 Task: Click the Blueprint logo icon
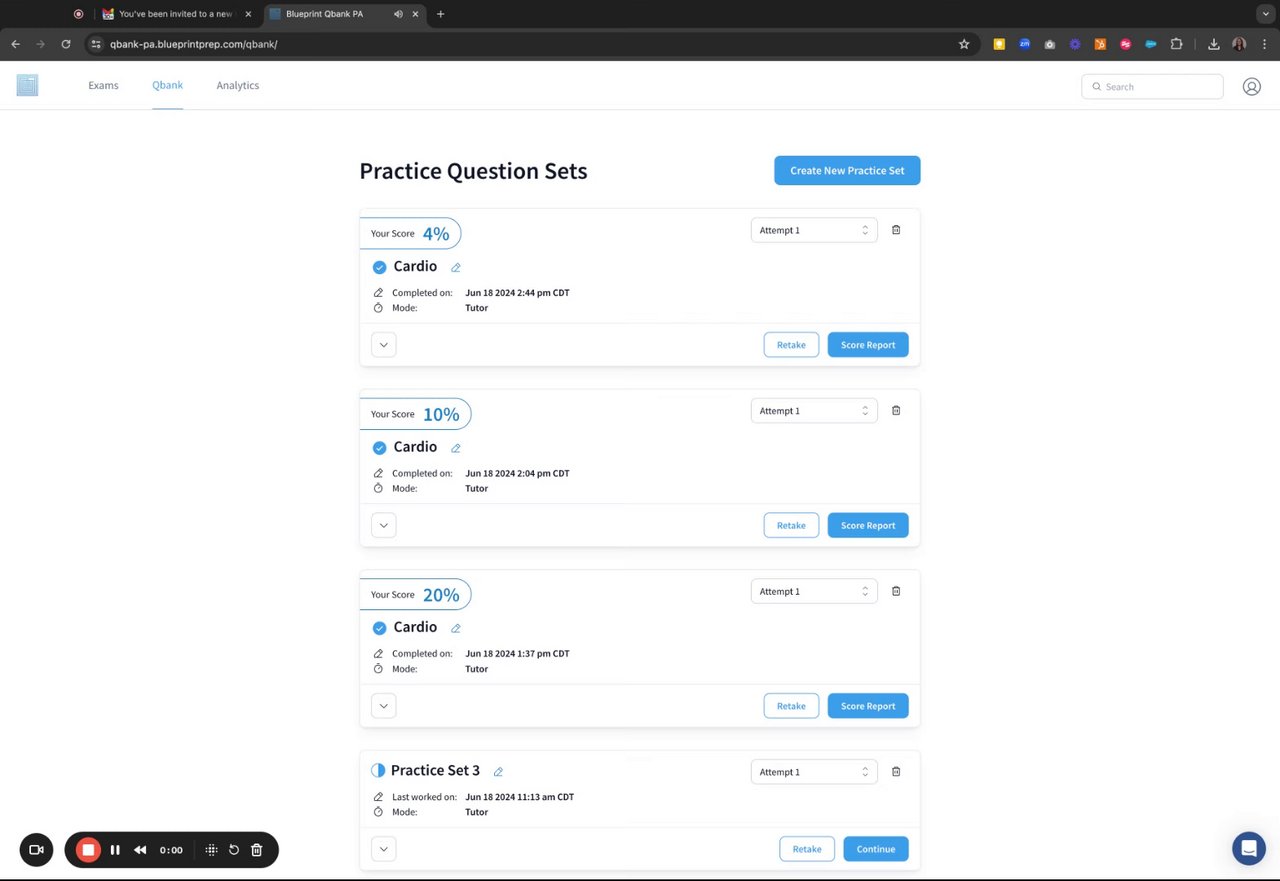(27, 86)
